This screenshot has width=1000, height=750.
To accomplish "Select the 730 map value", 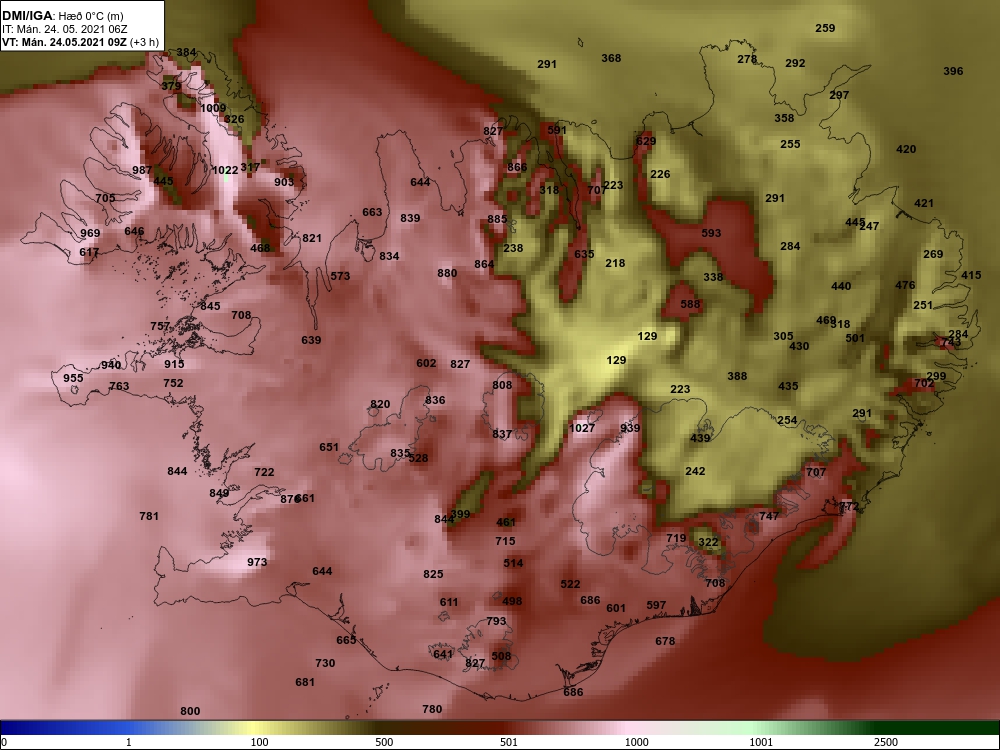I will click(x=325, y=663).
